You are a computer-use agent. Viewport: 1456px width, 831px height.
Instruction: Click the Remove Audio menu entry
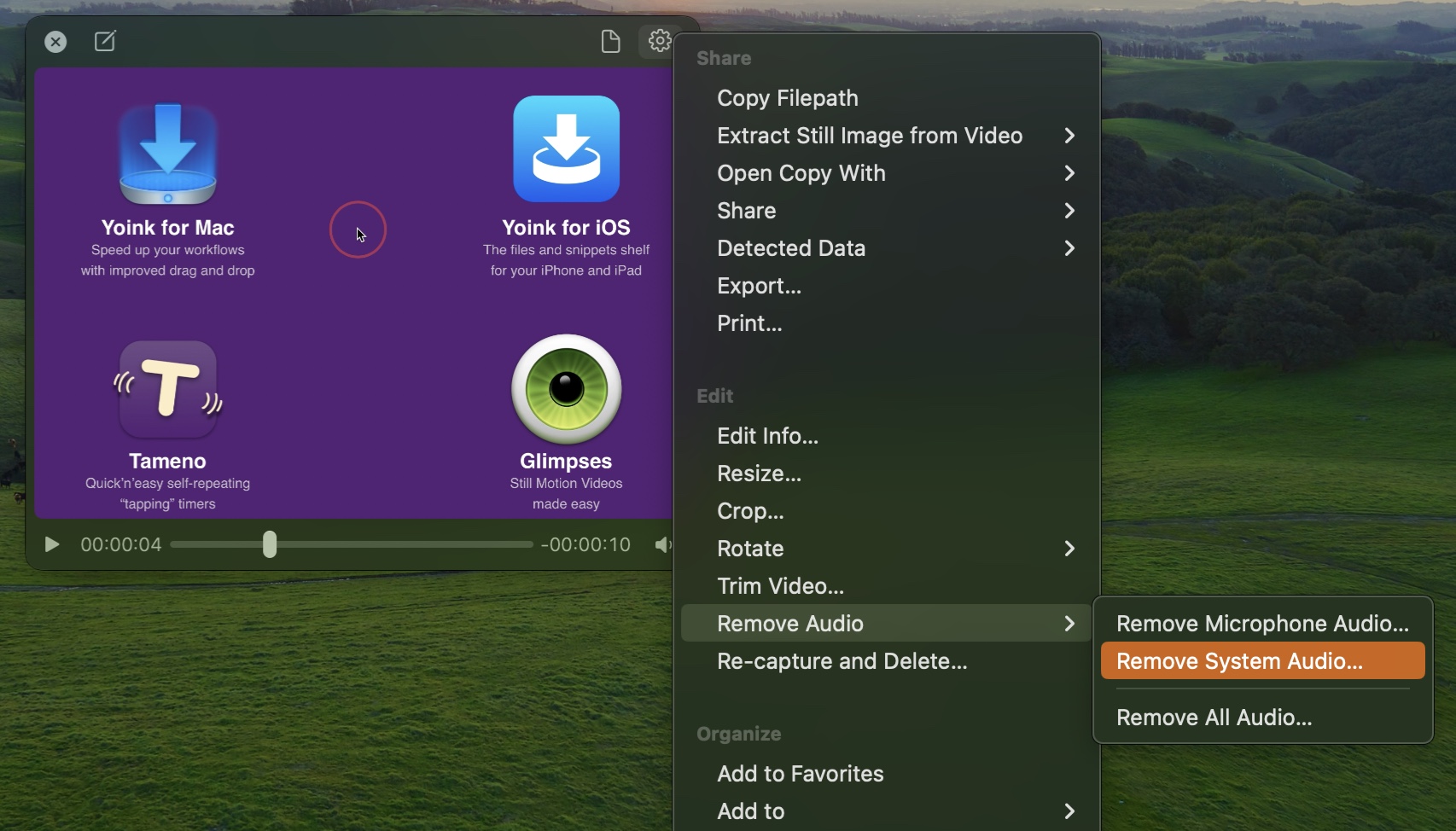tap(887, 624)
